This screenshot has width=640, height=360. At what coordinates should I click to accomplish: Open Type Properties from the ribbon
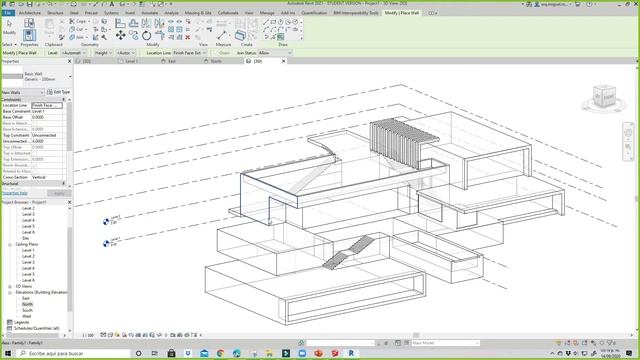pos(29,23)
